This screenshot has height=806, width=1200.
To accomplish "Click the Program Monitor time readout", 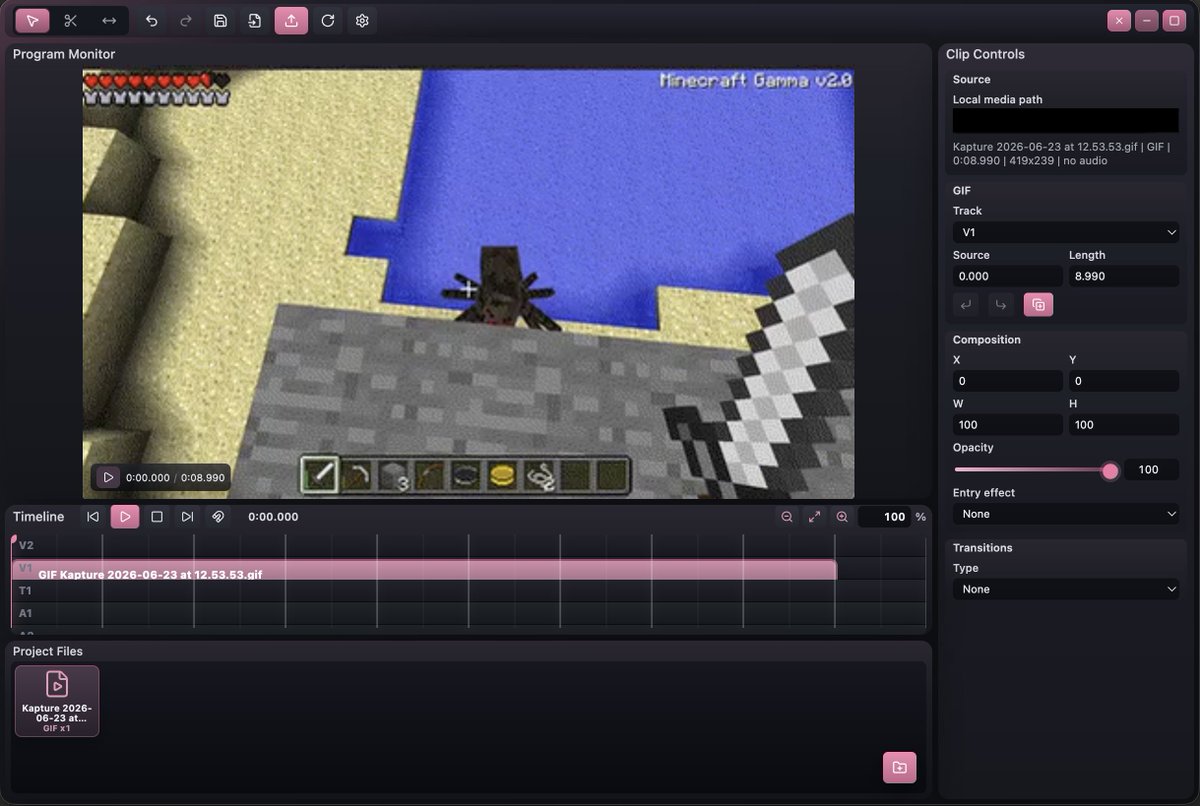I will 176,478.
